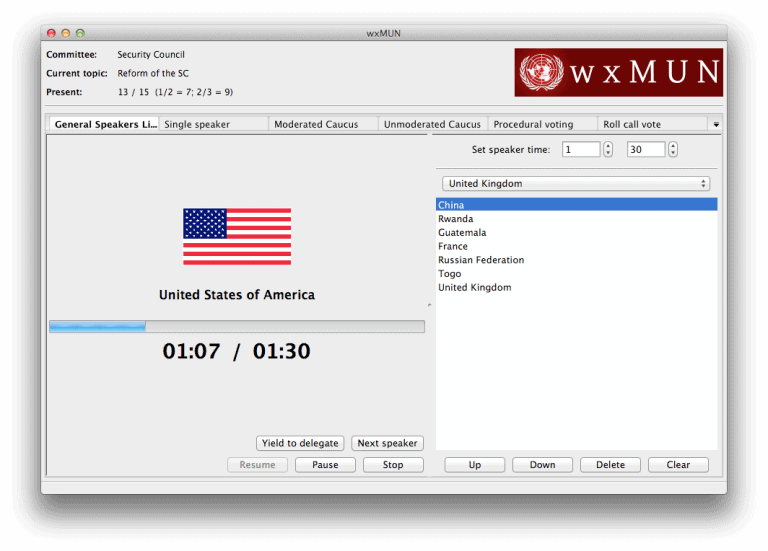
Task: Switch to the Single speaker tab
Action: click(x=212, y=124)
